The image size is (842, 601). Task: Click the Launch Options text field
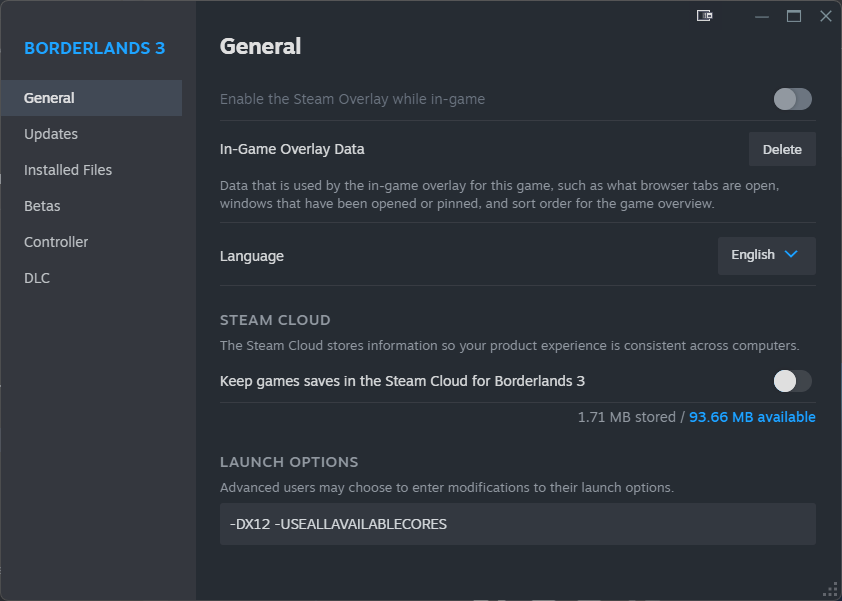(x=517, y=524)
